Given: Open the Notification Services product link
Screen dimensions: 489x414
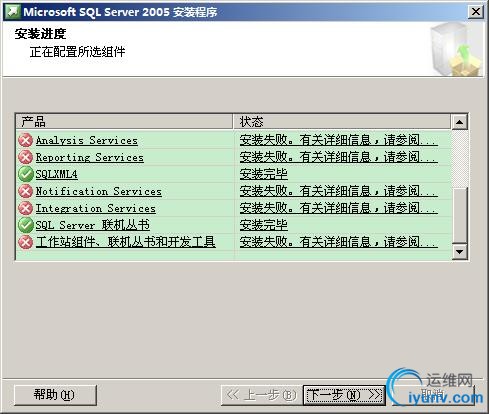Looking at the screenshot, I should click(99, 191).
